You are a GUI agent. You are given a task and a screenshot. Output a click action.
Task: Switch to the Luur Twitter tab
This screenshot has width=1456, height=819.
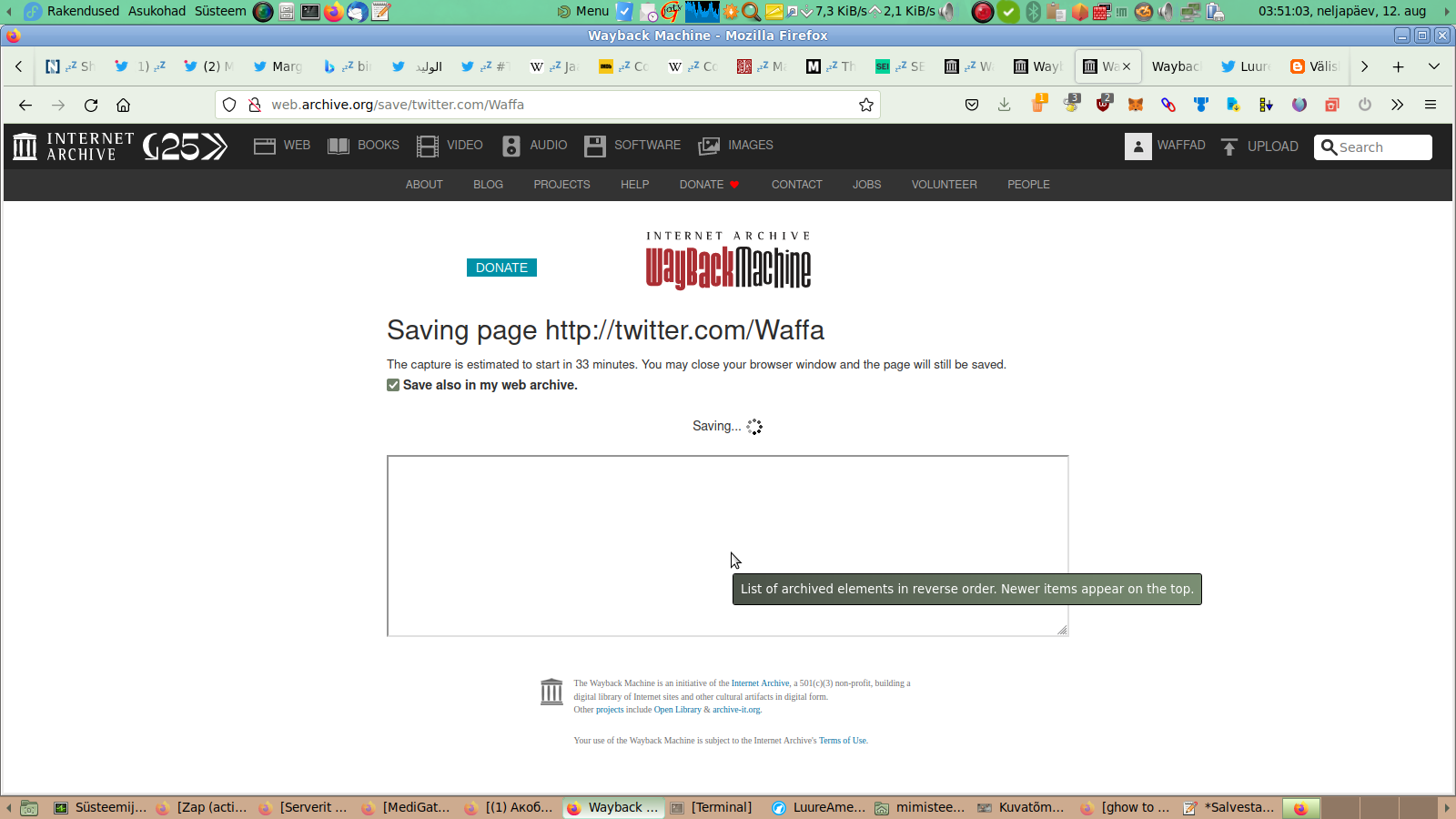[x=1245, y=66]
